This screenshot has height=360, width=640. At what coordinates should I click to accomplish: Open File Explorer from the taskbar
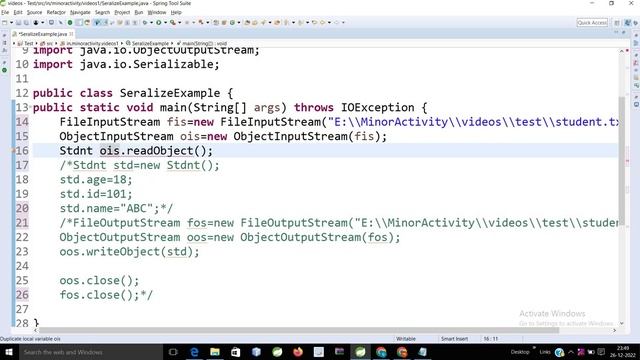point(215,352)
